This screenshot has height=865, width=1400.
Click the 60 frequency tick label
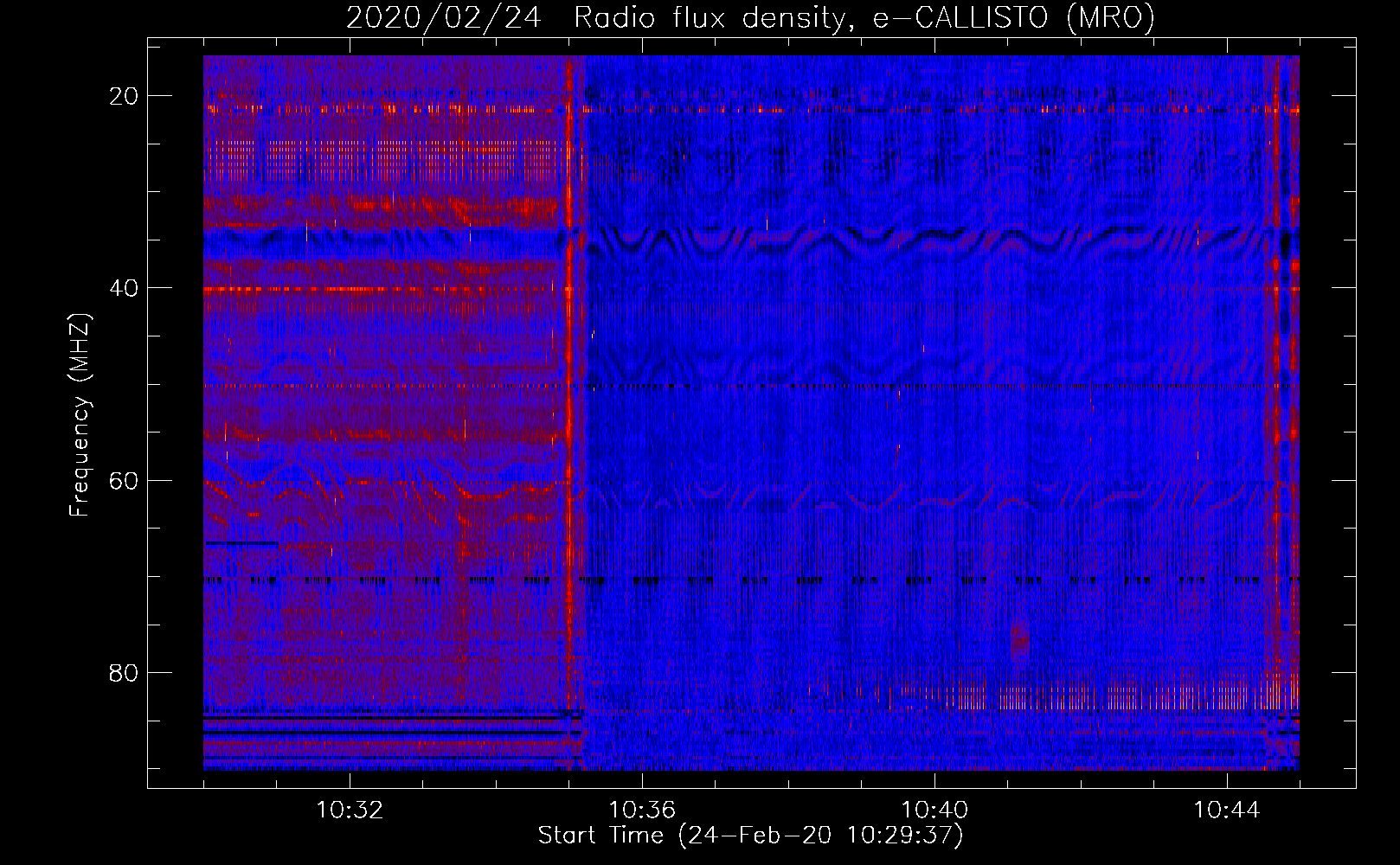pyautogui.click(x=124, y=480)
